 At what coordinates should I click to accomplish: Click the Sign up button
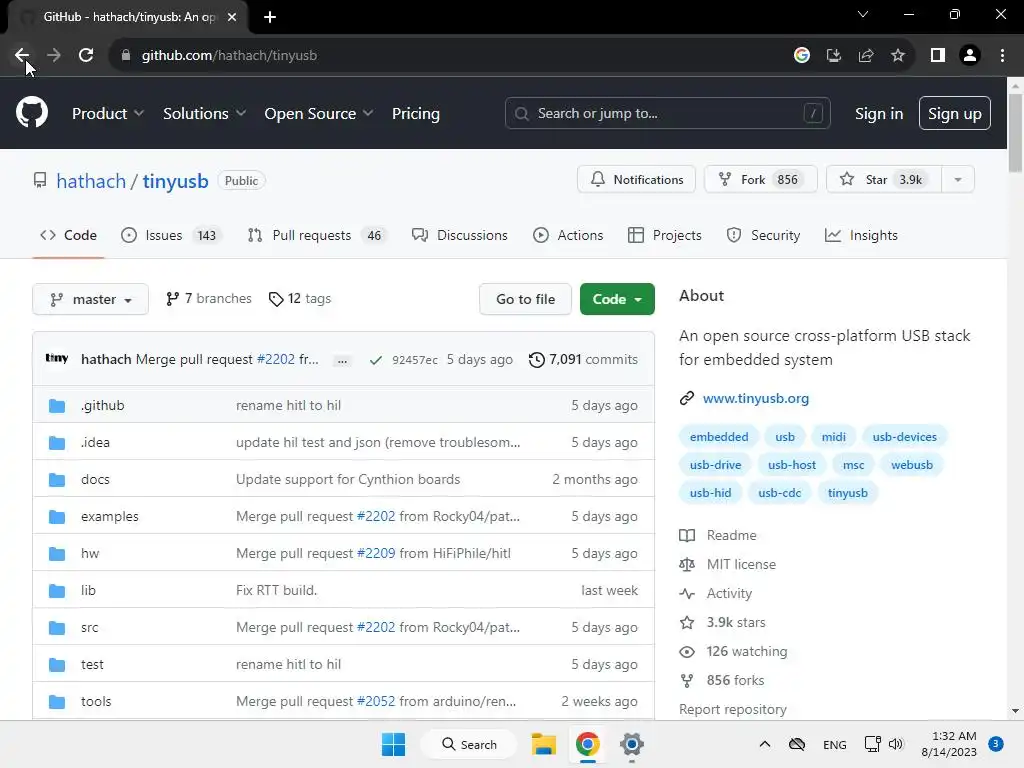(955, 114)
